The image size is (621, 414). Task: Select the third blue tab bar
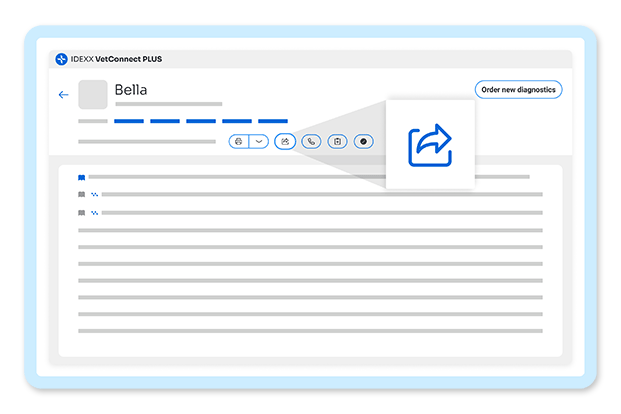point(201,121)
